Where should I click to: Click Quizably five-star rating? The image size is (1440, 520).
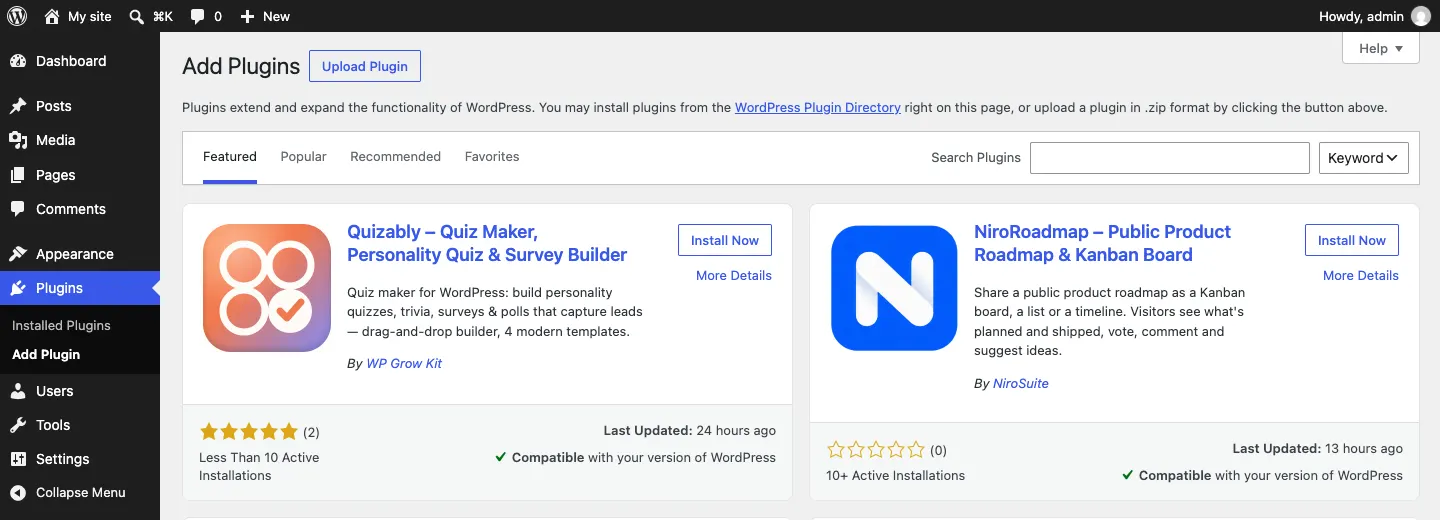249,432
